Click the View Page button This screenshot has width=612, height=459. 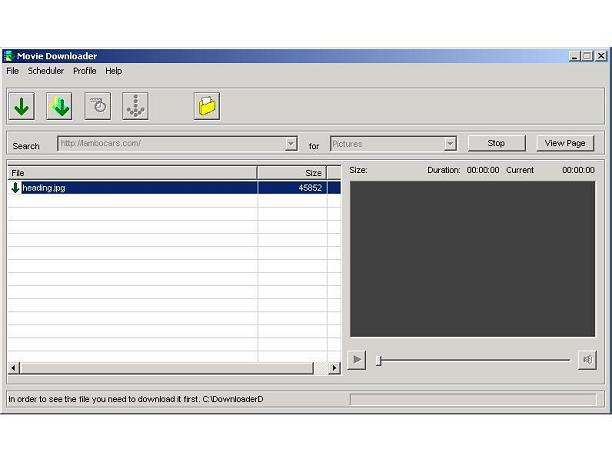[x=565, y=143]
